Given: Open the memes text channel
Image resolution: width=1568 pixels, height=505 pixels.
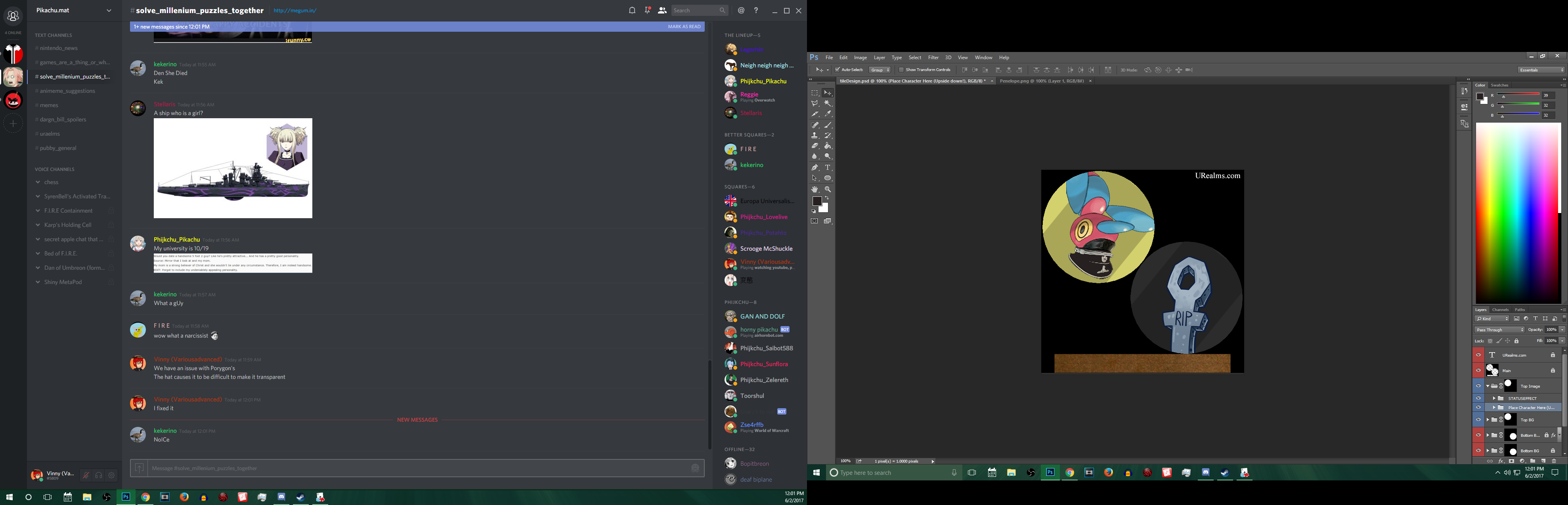Looking at the screenshot, I should [x=49, y=106].
